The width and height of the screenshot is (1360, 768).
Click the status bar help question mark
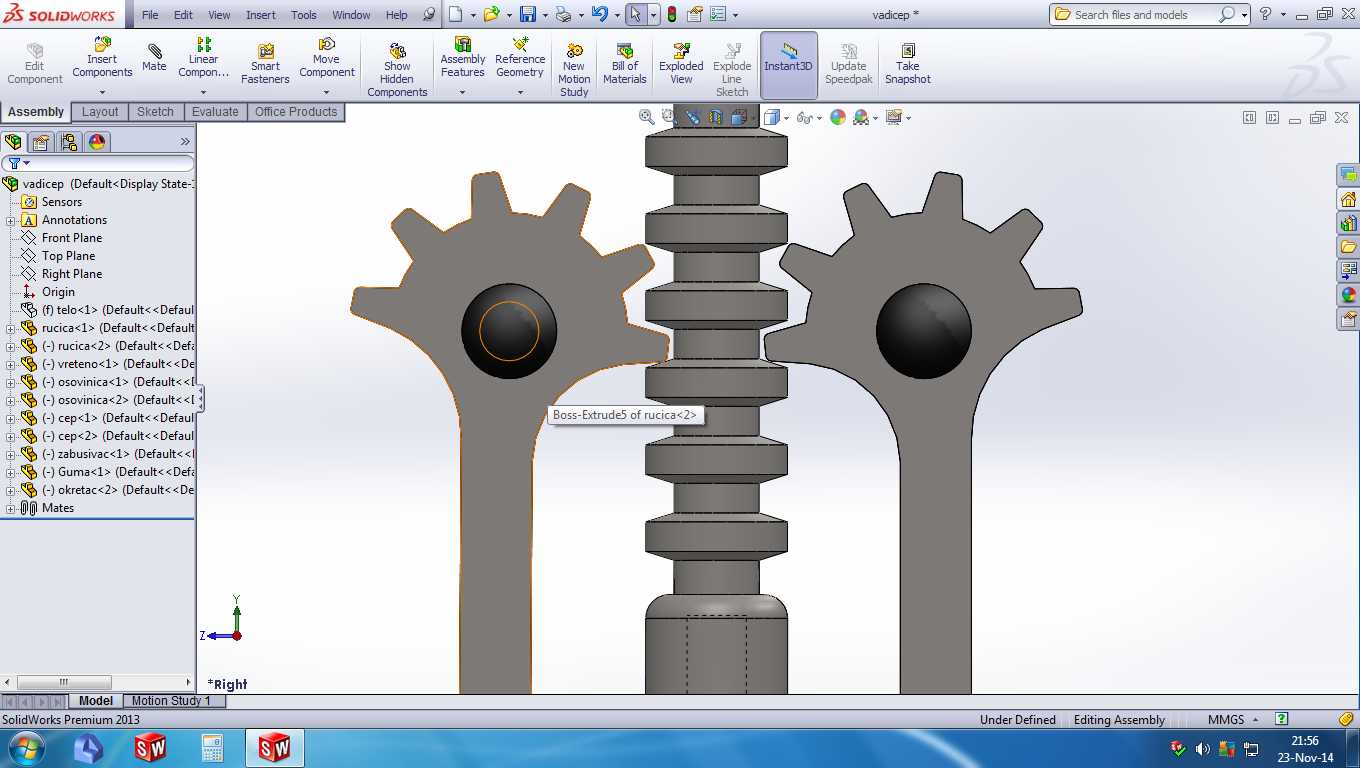click(x=1282, y=719)
